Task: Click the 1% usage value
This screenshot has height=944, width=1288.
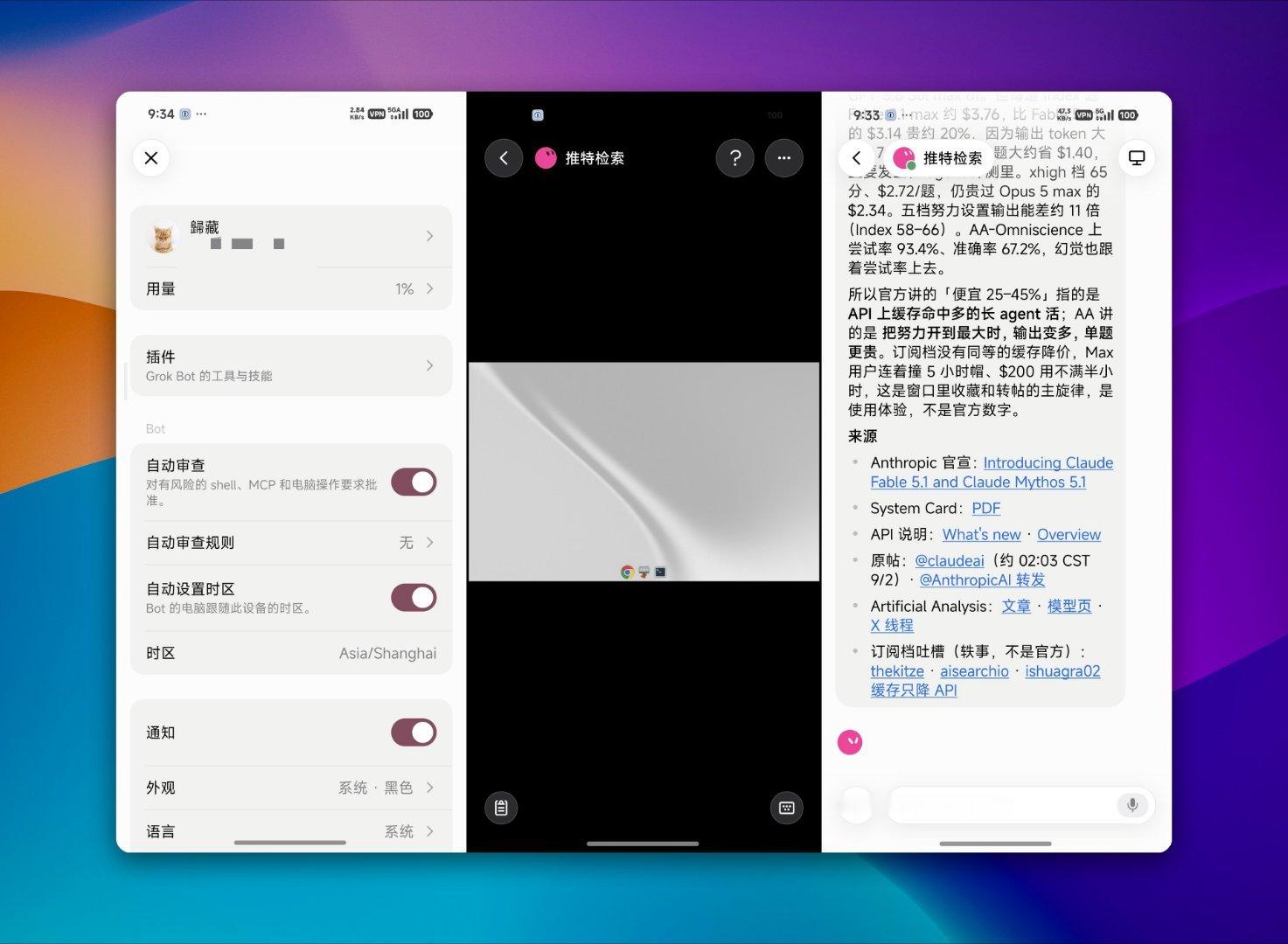Action: tap(404, 288)
